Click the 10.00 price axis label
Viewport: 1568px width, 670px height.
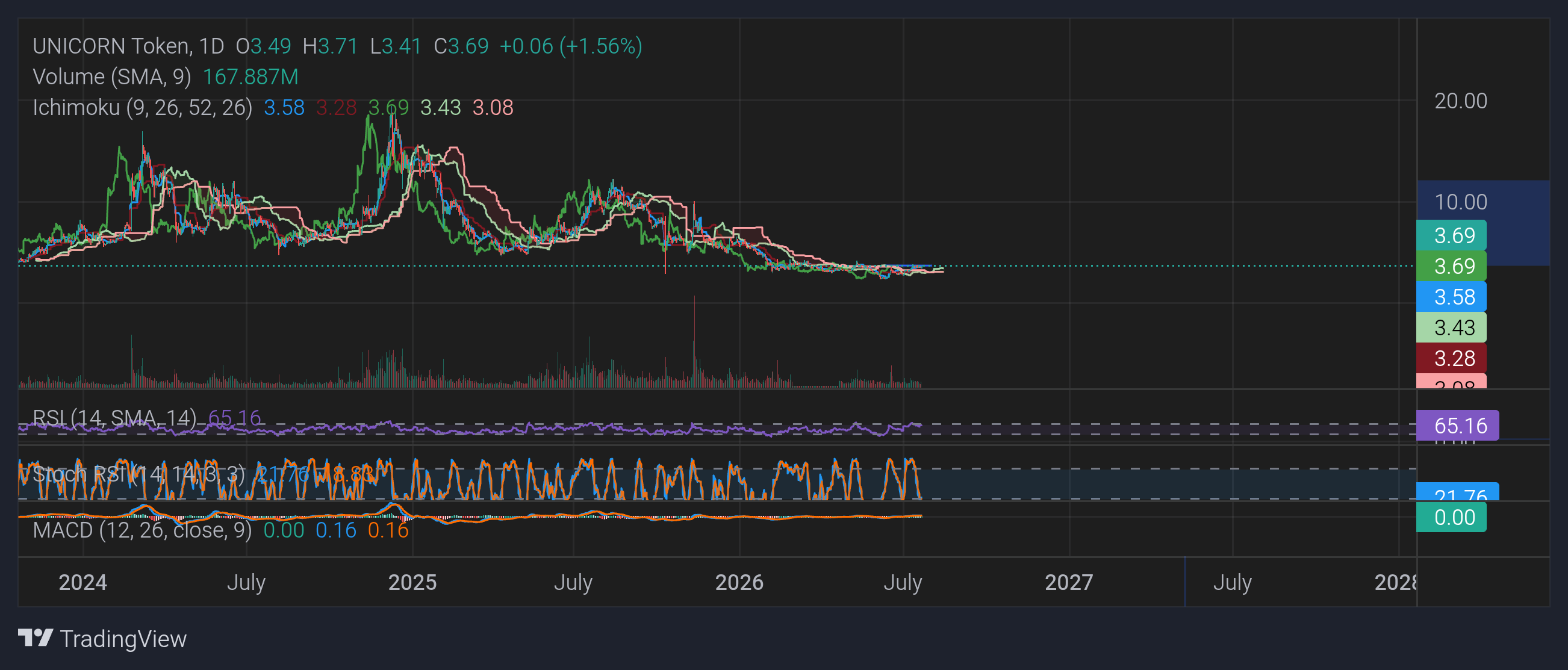(x=1460, y=202)
